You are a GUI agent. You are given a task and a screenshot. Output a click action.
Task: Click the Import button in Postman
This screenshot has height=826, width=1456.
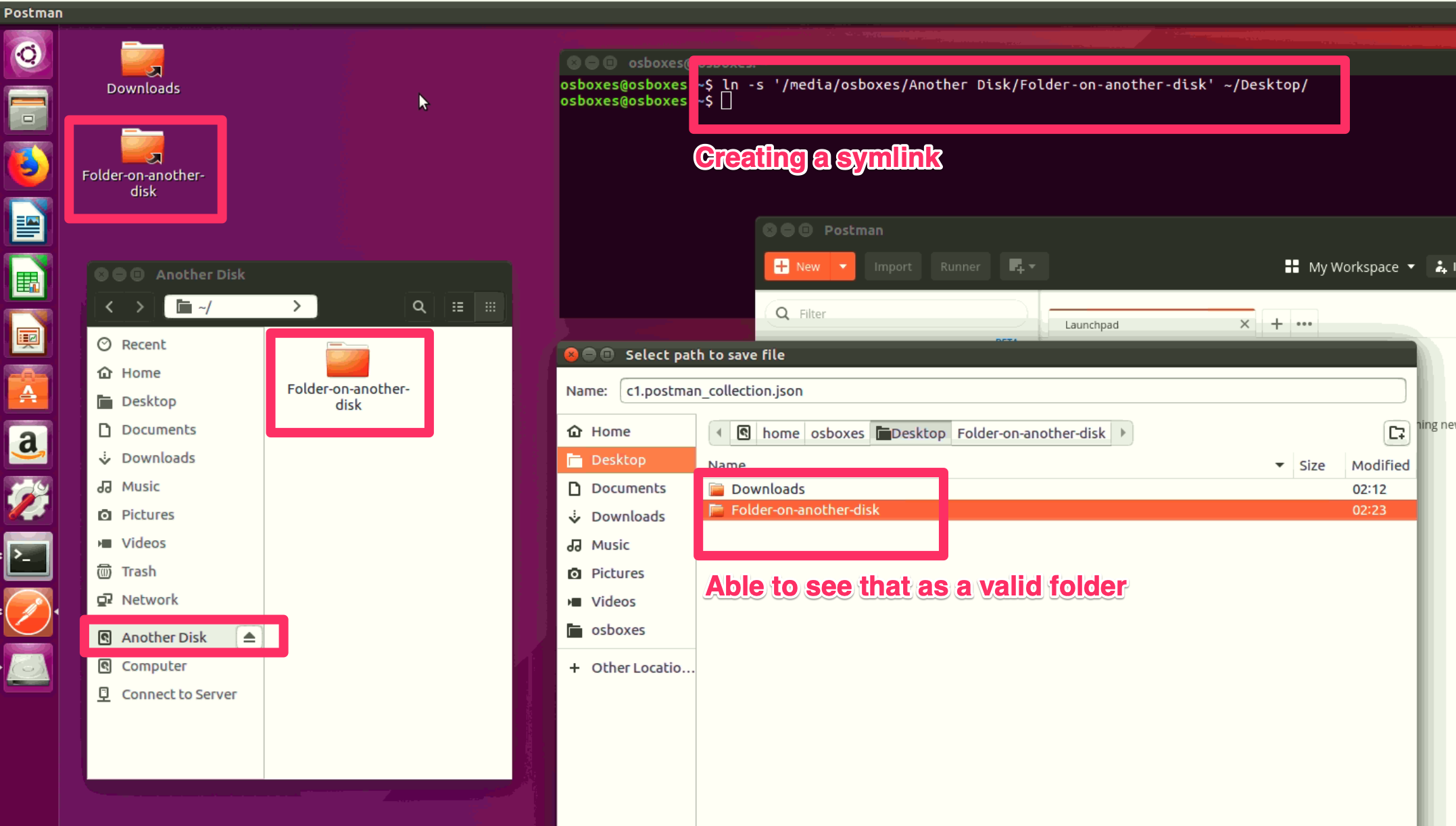[x=892, y=266]
